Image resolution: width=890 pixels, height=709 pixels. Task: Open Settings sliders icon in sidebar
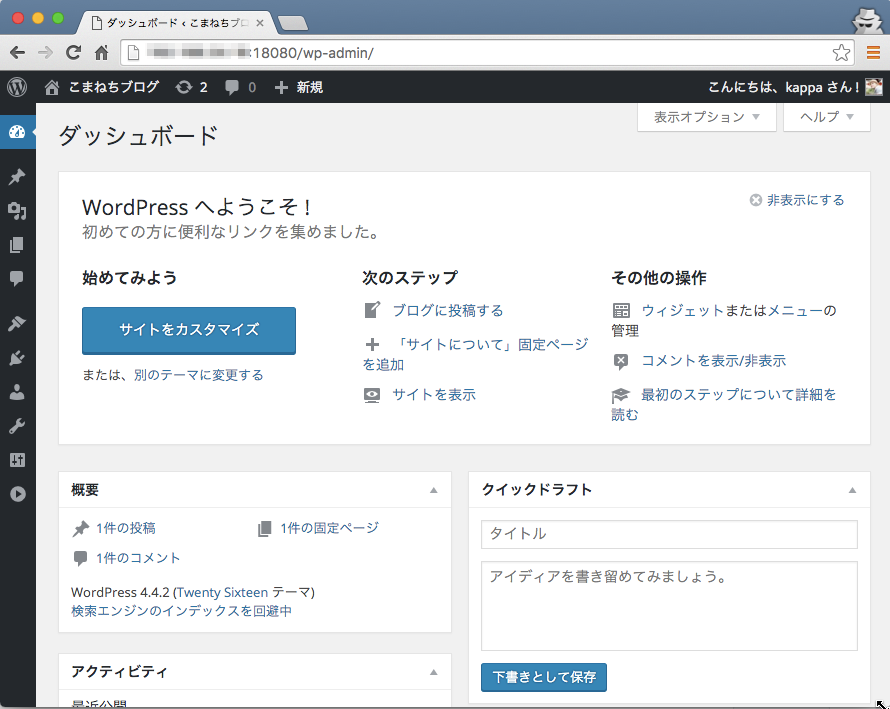[x=17, y=460]
